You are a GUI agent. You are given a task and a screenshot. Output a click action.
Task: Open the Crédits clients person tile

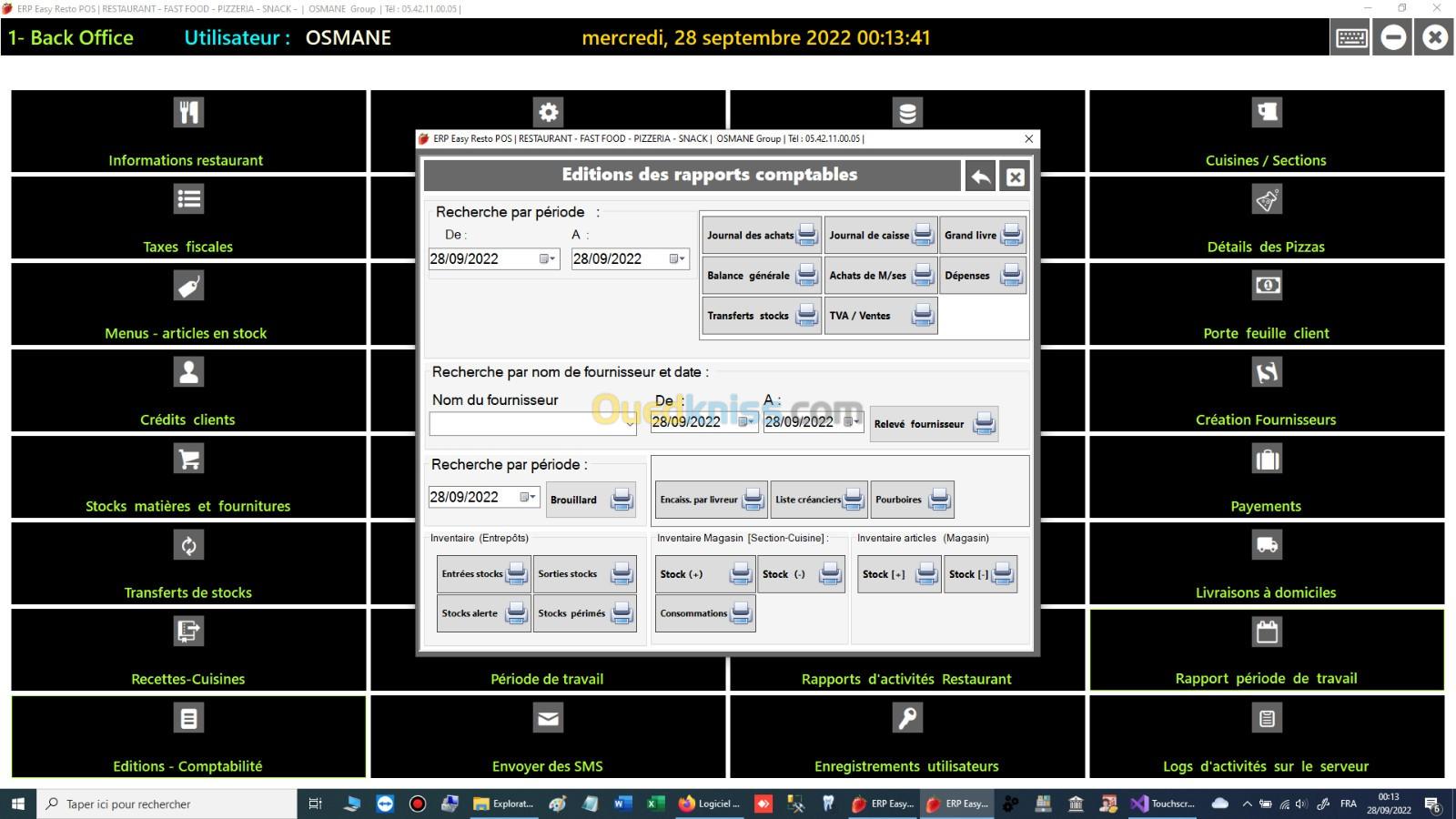pyautogui.click(x=188, y=390)
